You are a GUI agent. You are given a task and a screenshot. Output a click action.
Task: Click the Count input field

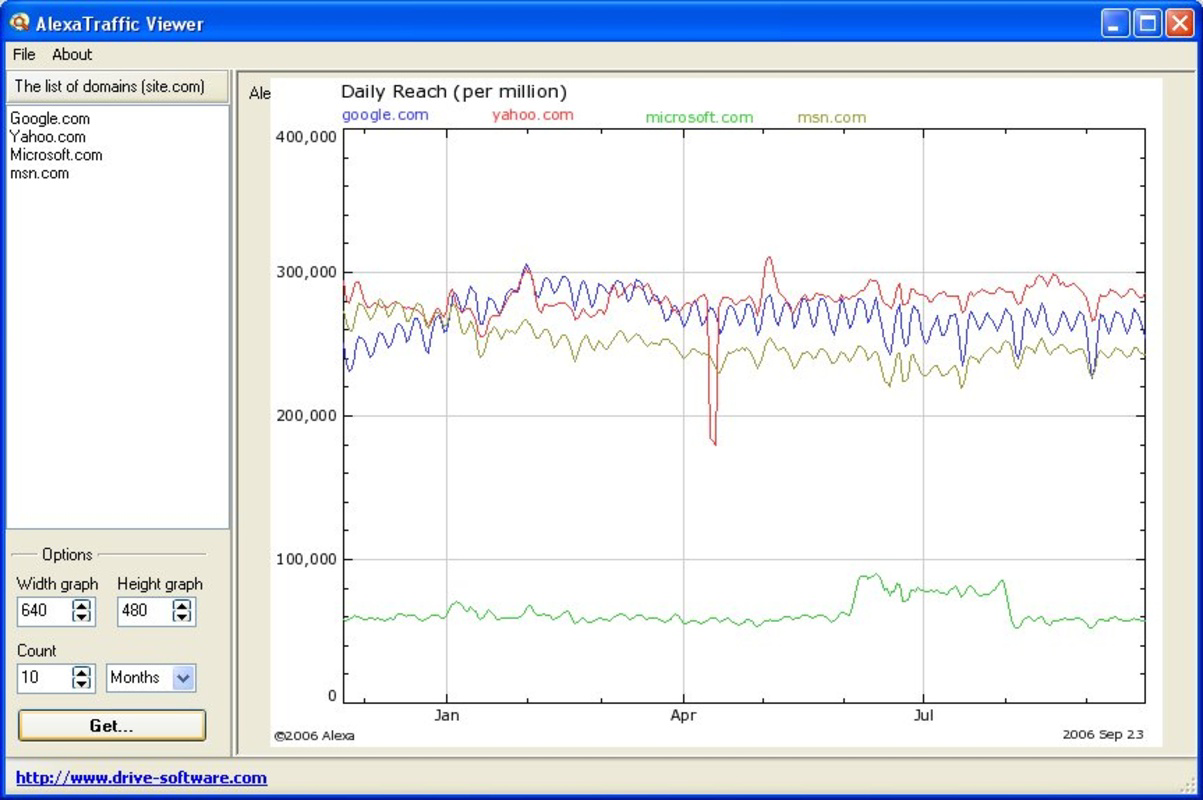[44, 678]
